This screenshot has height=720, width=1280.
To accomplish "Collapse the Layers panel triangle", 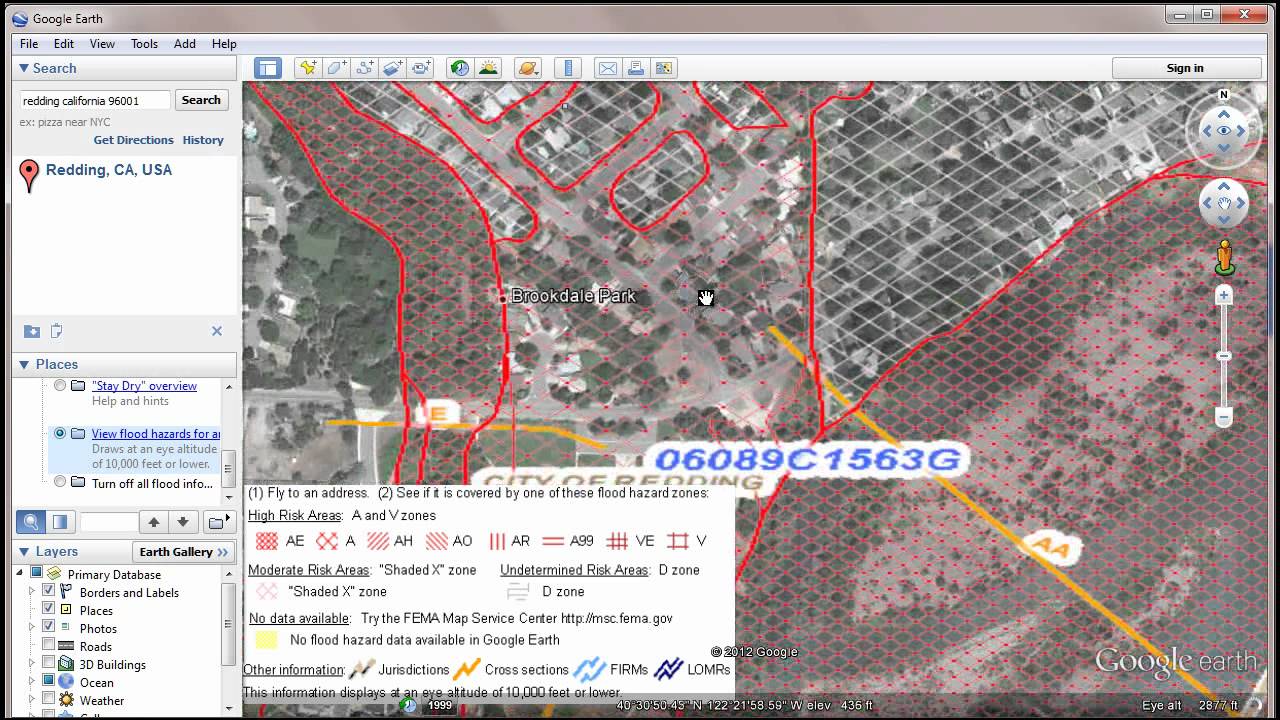I will tap(23, 551).
